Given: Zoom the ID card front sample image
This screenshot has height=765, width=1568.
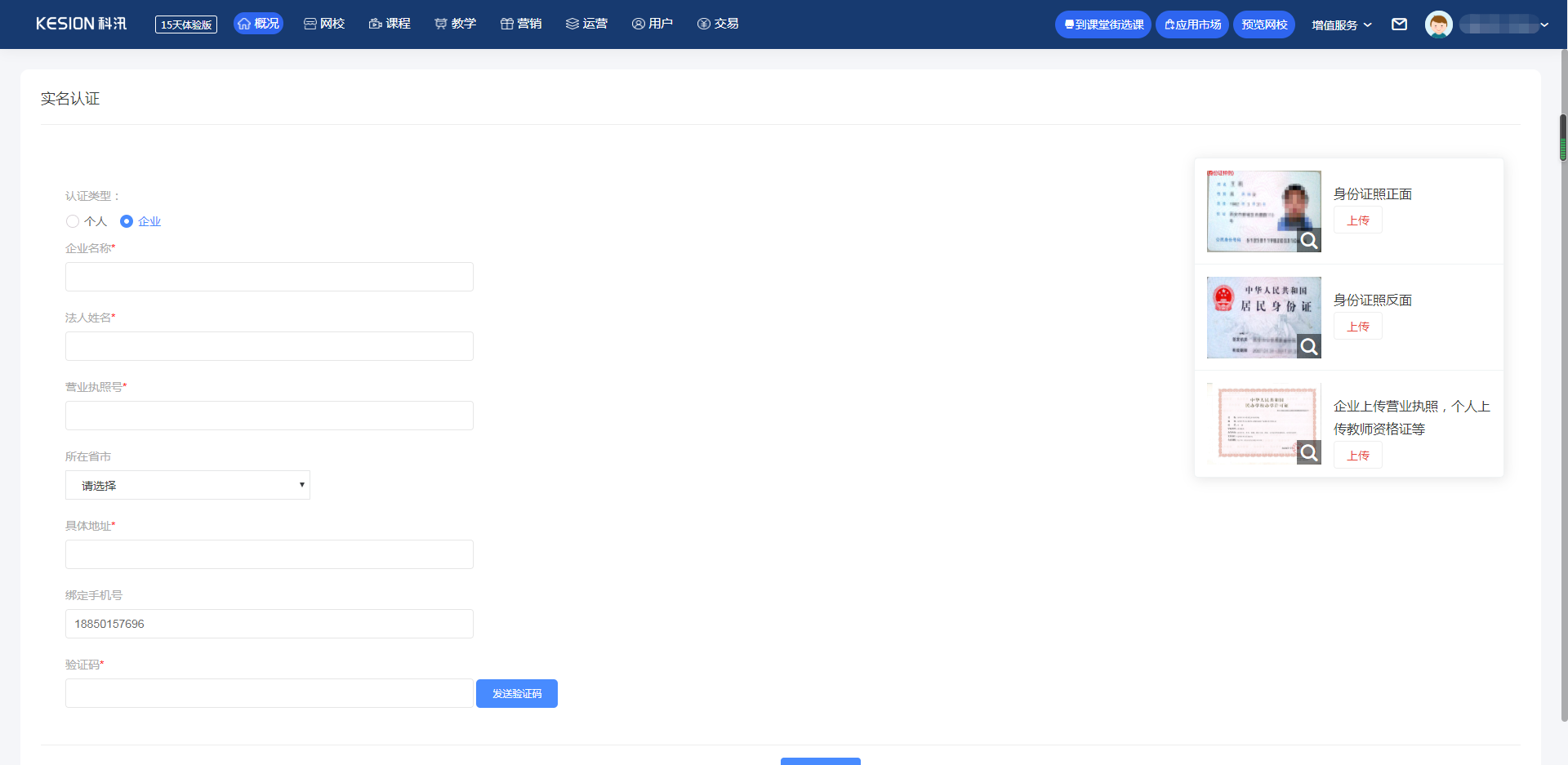Looking at the screenshot, I should [1309, 240].
